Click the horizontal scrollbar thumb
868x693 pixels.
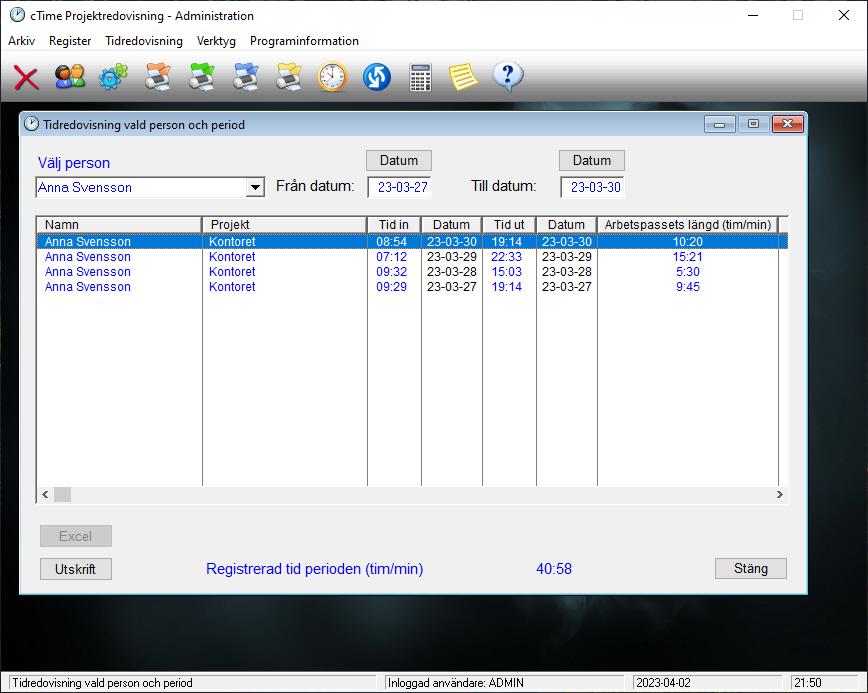click(x=62, y=494)
